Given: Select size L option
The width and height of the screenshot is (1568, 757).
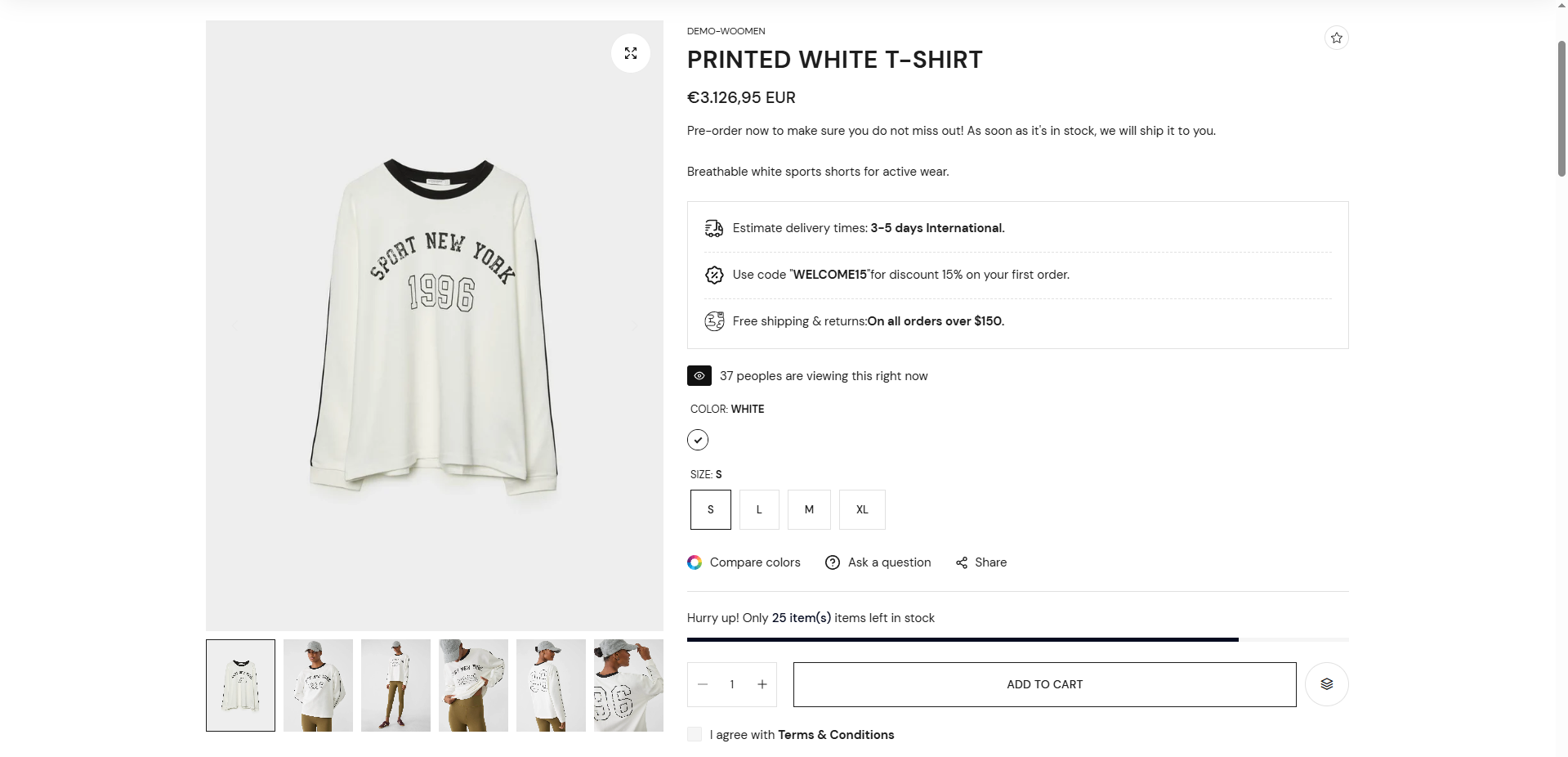Looking at the screenshot, I should [x=759, y=509].
